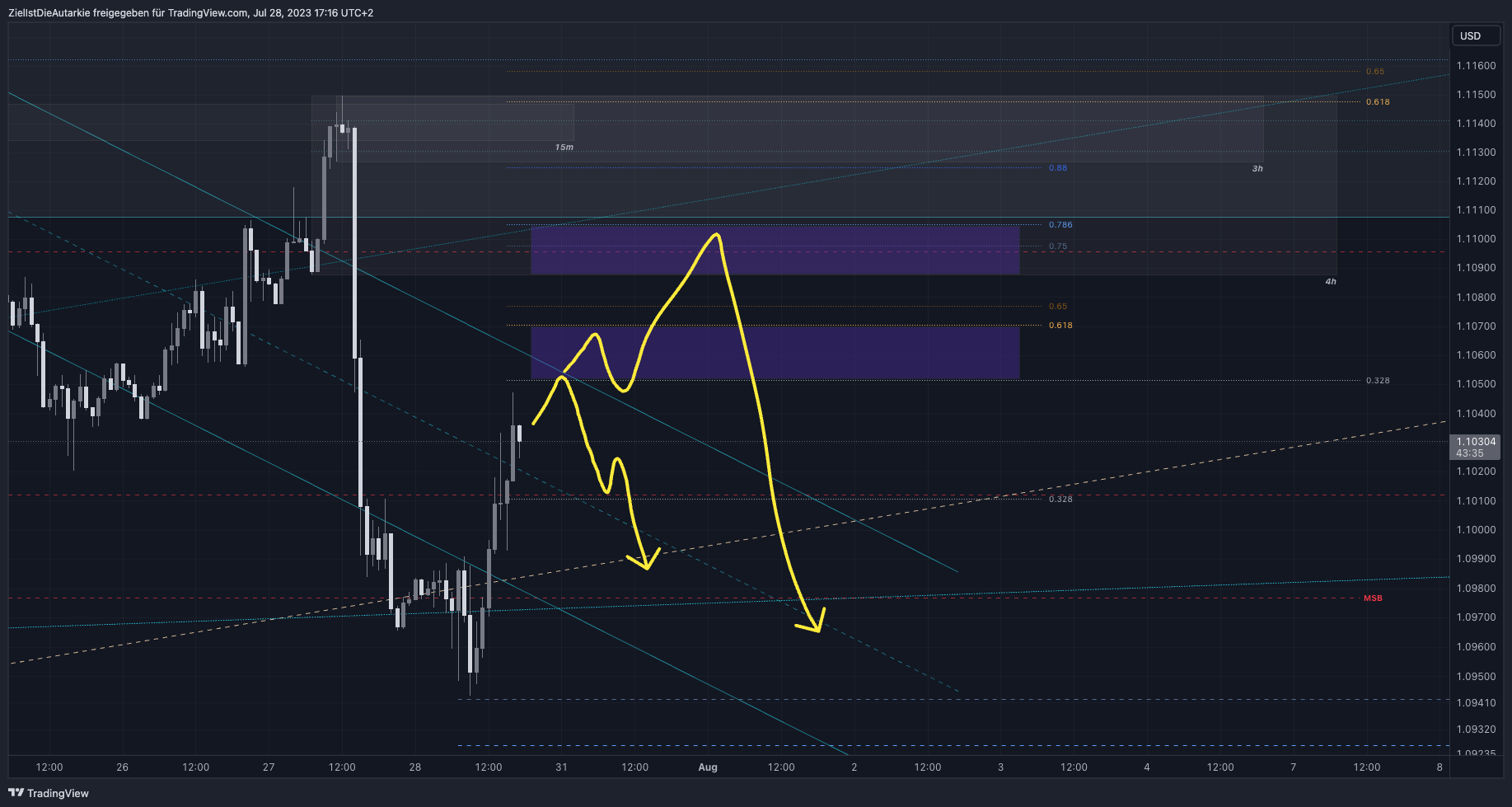Select the current price label 1.10304
The height and width of the screenshot is (807, 1512).
(1476, 442)
